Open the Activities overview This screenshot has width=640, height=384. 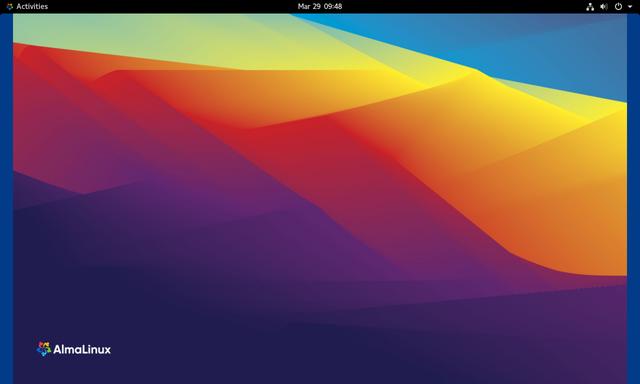tap(32, 7)
